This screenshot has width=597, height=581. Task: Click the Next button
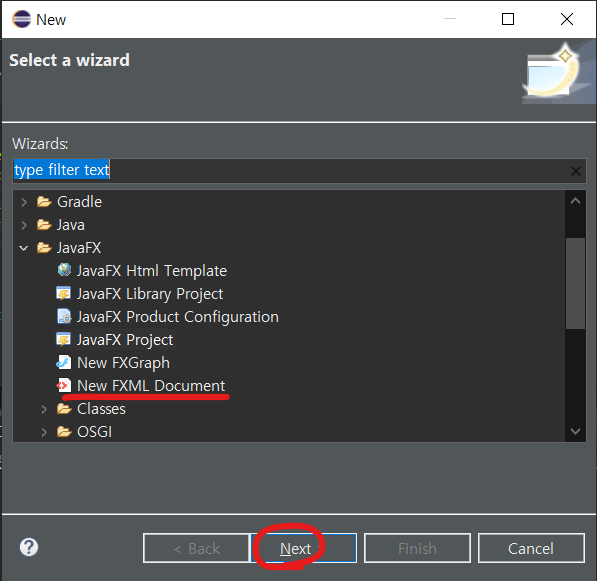point(303,548)
